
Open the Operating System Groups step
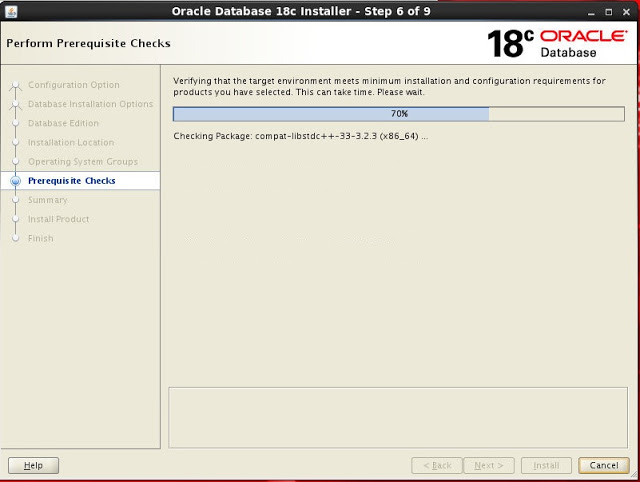(x=83, y=162)
